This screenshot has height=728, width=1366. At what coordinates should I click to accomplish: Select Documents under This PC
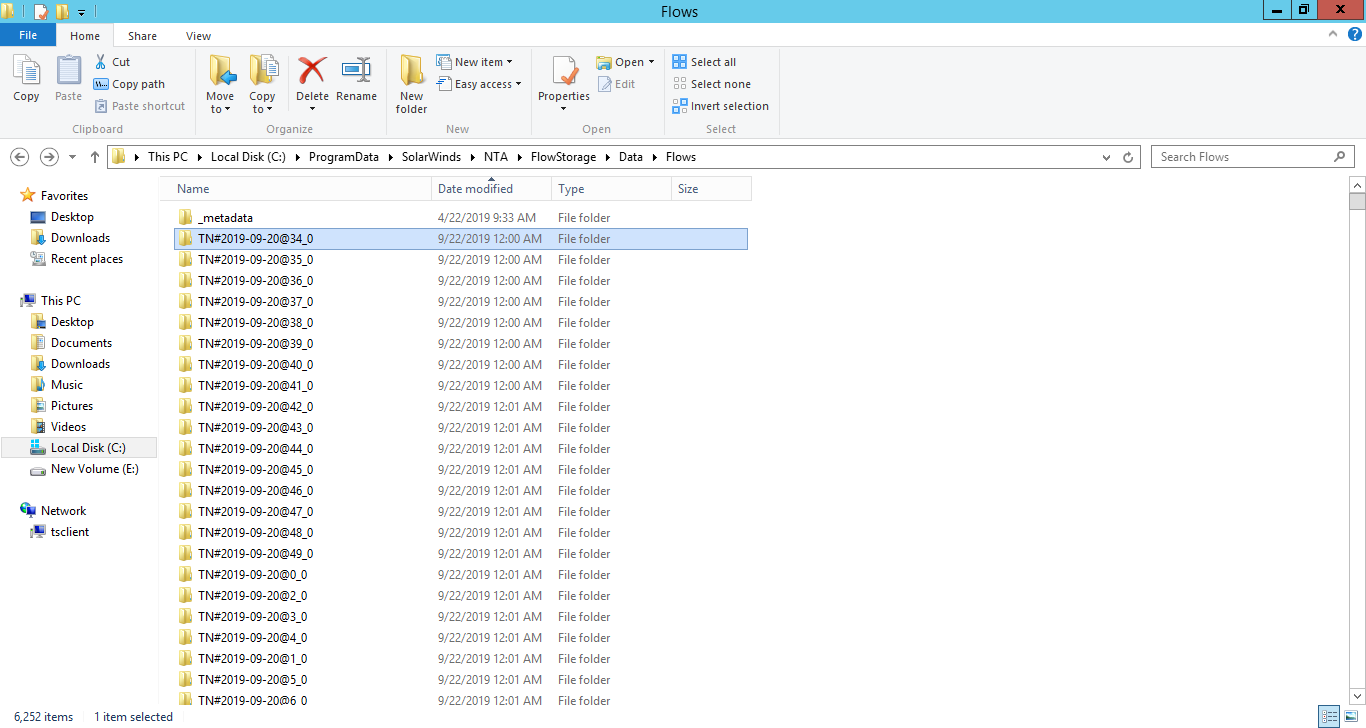[71, 343]
